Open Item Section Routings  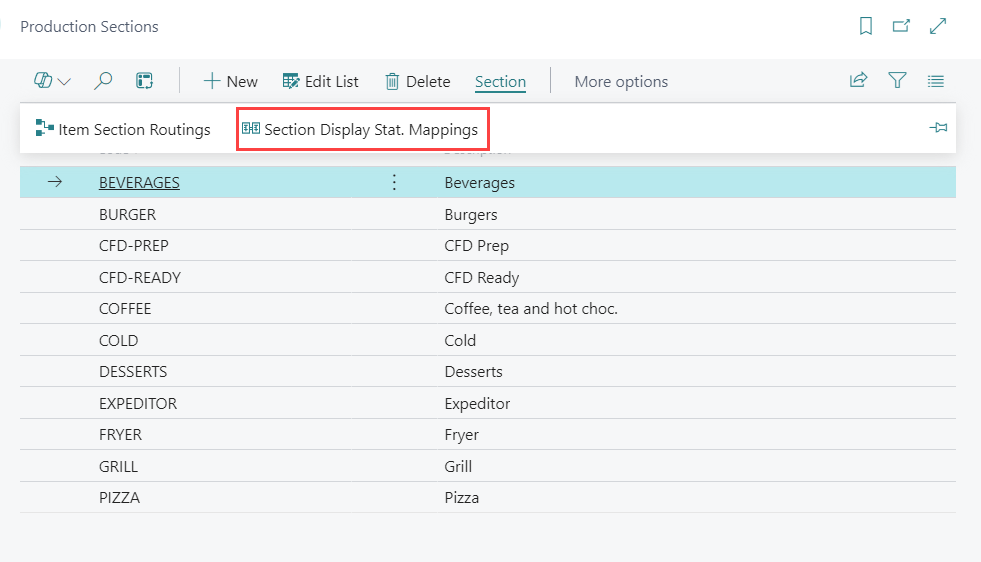123,129
